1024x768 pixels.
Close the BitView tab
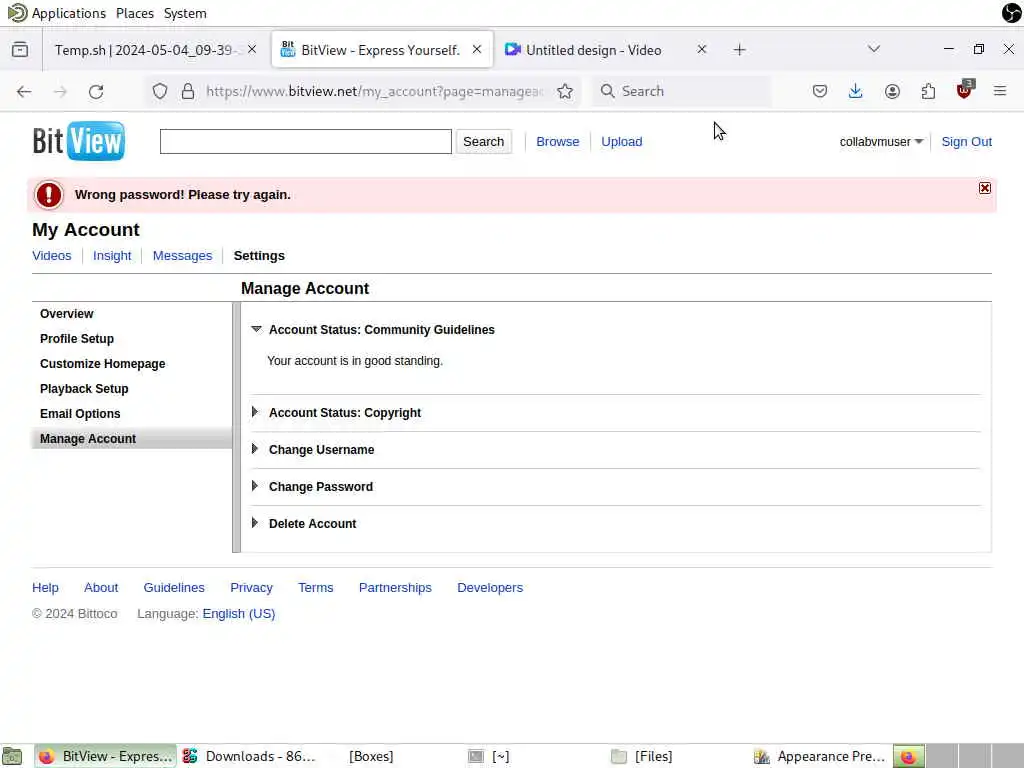(477, 50)
